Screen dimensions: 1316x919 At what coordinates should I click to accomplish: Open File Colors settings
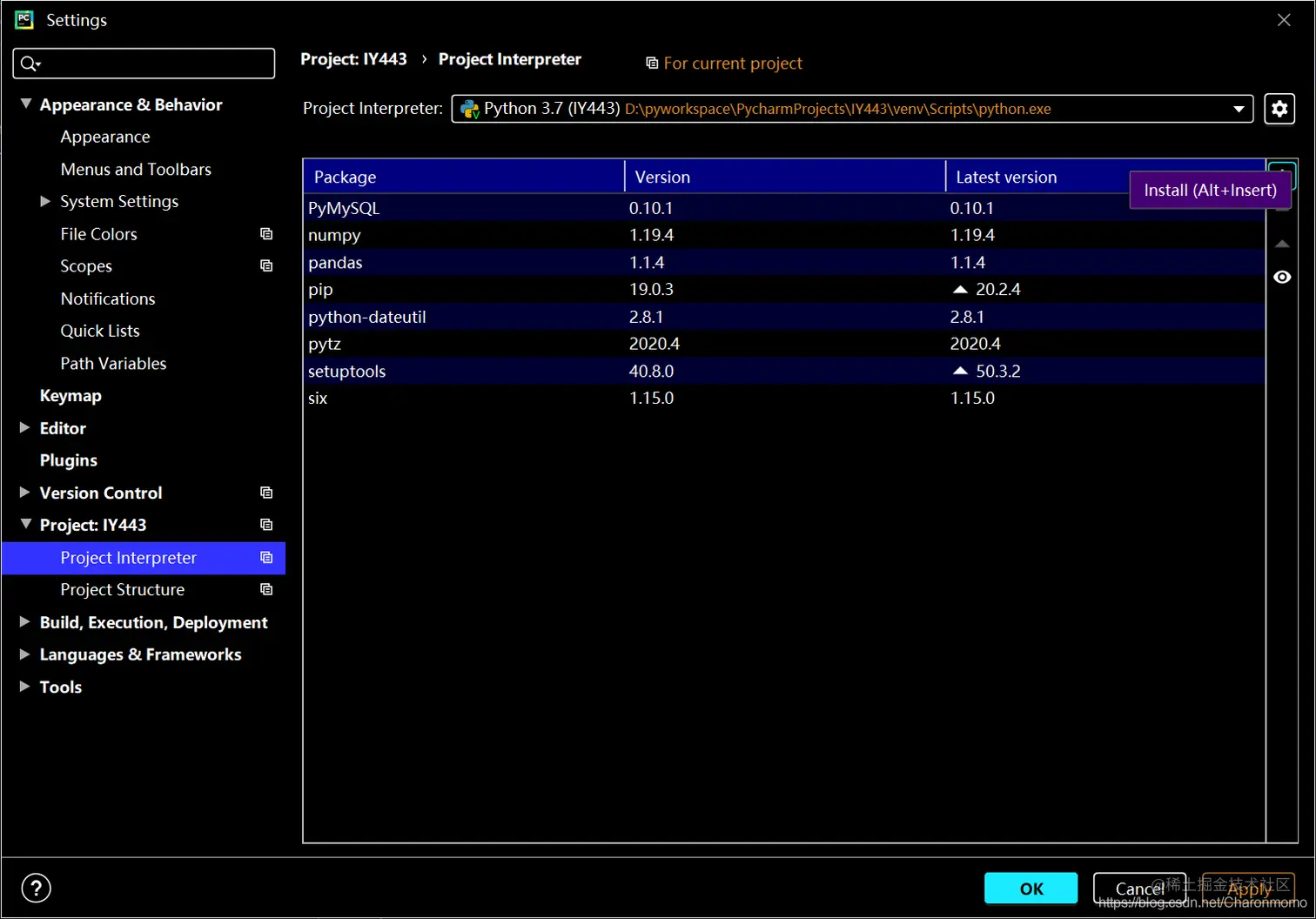coord(98,233)
